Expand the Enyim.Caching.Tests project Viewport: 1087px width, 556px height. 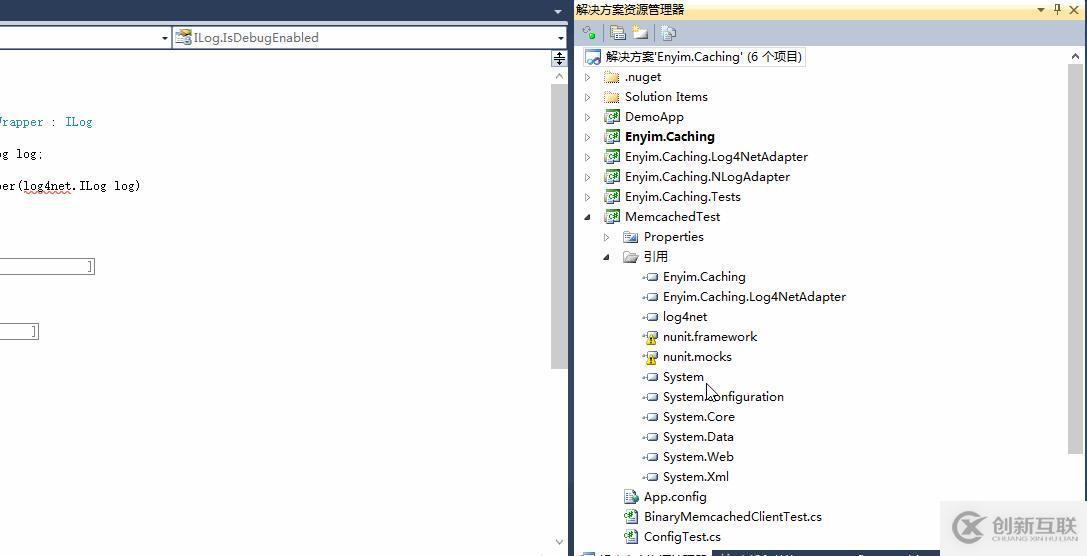click(x=588, y=198)
